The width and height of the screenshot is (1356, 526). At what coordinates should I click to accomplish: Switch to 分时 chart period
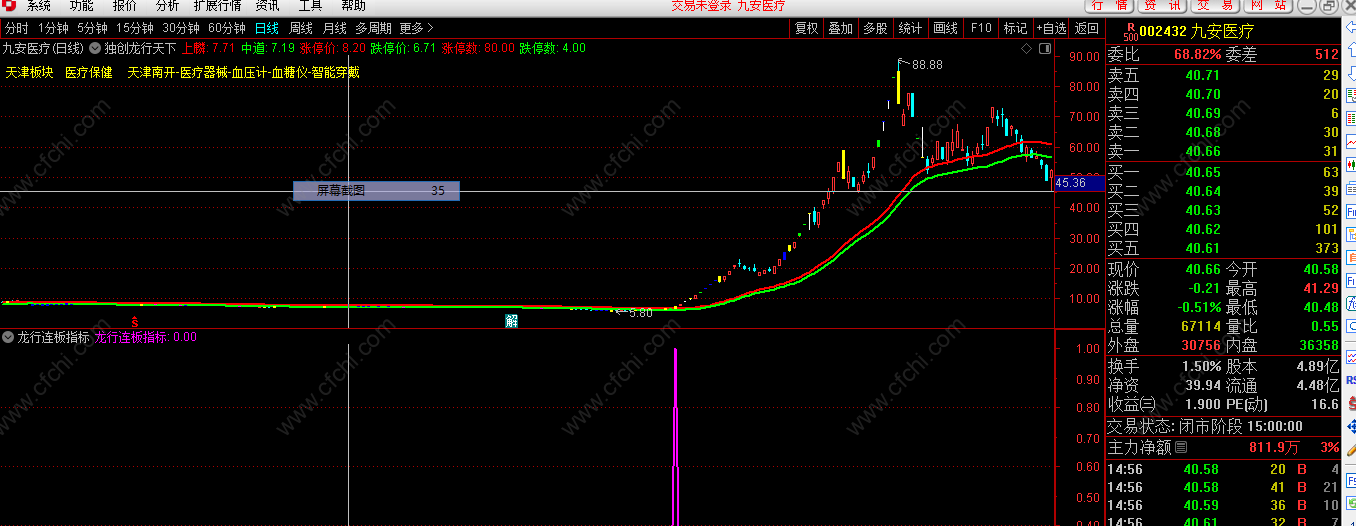17,28
